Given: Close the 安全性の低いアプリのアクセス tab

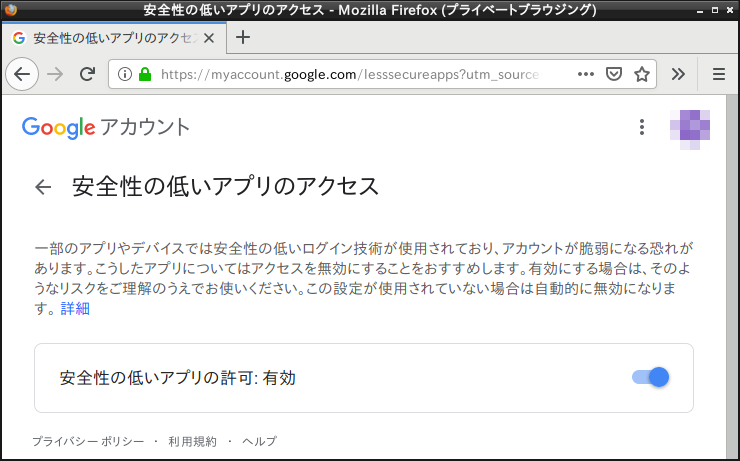Looking at the screenshot, I should click(x=209, y=38).
